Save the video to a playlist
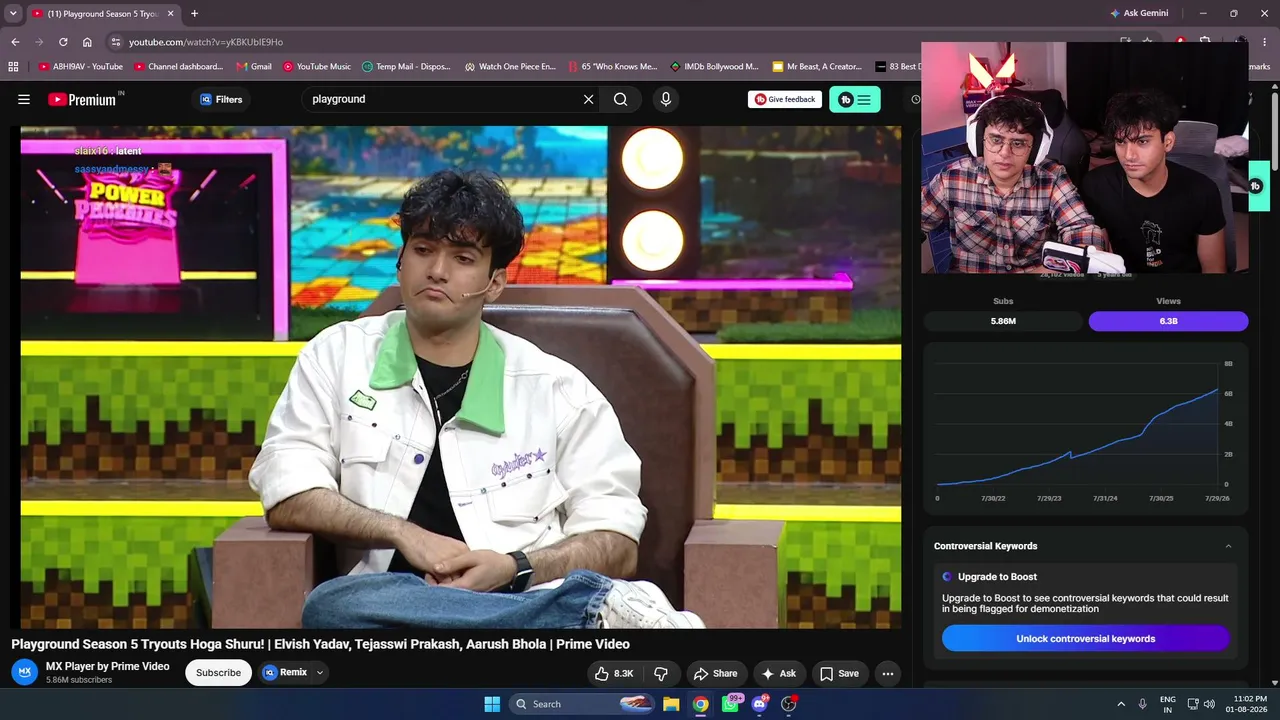1280x720 pixels. (x=839, y=673)
